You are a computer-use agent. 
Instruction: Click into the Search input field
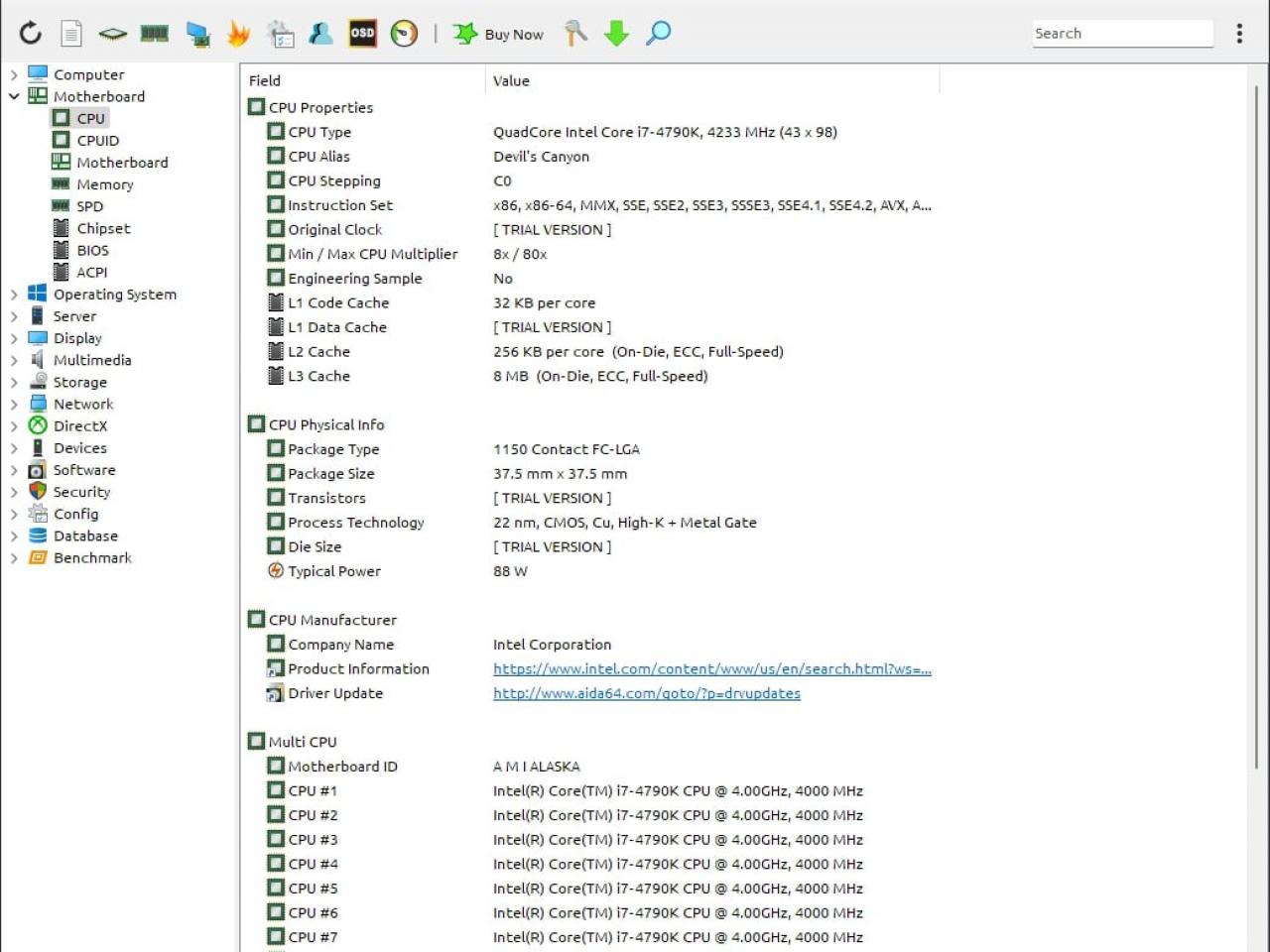(x=1122, y=34)
